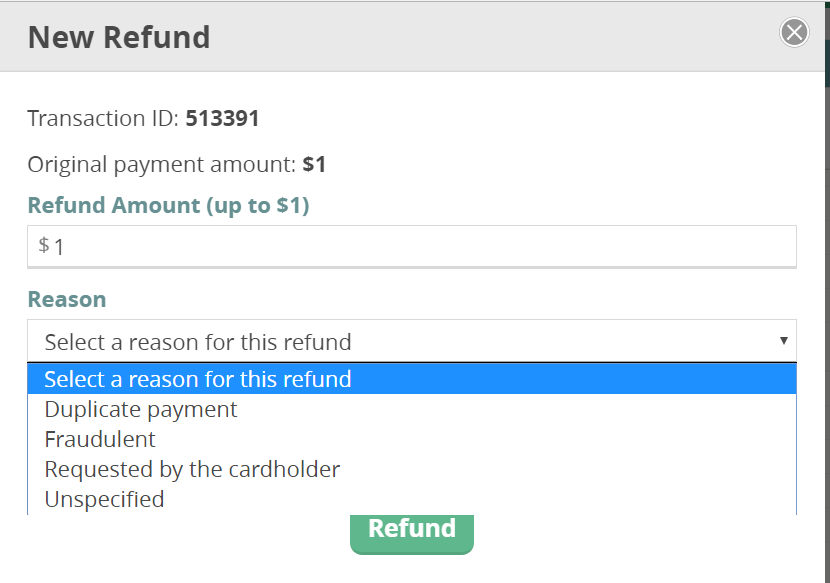Click the 'New Refund' dialog title
The height and width of the screenshot is (583, 830).
(x=119, y=37)
